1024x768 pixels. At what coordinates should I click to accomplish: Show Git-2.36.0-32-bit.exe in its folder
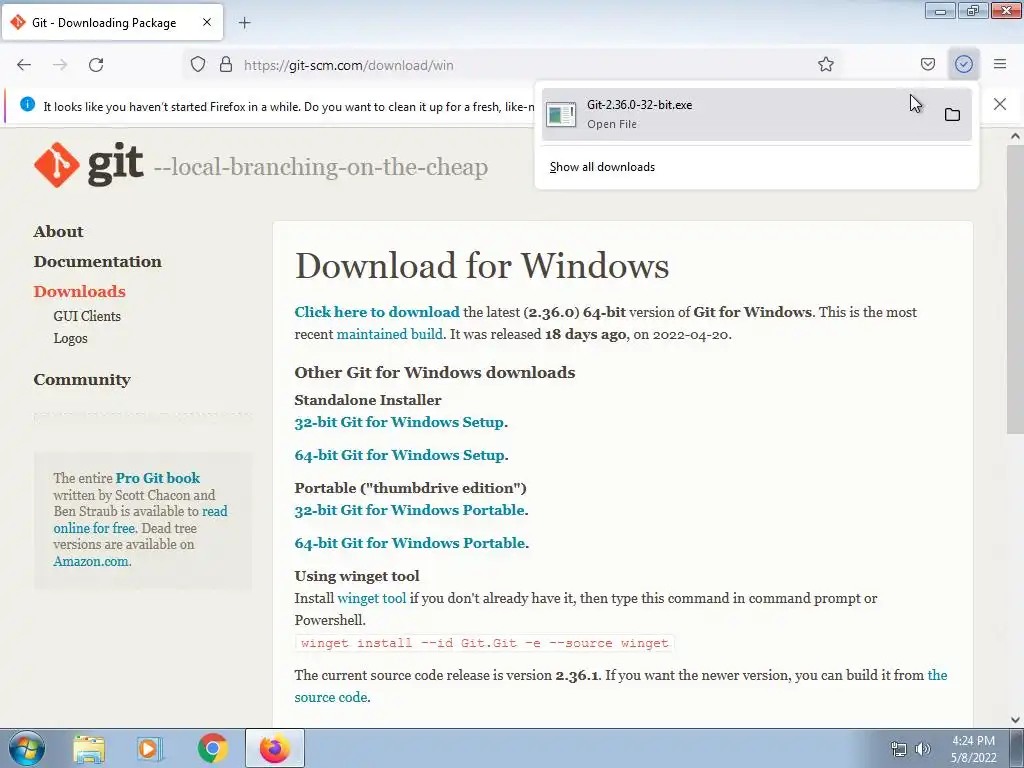952,115
